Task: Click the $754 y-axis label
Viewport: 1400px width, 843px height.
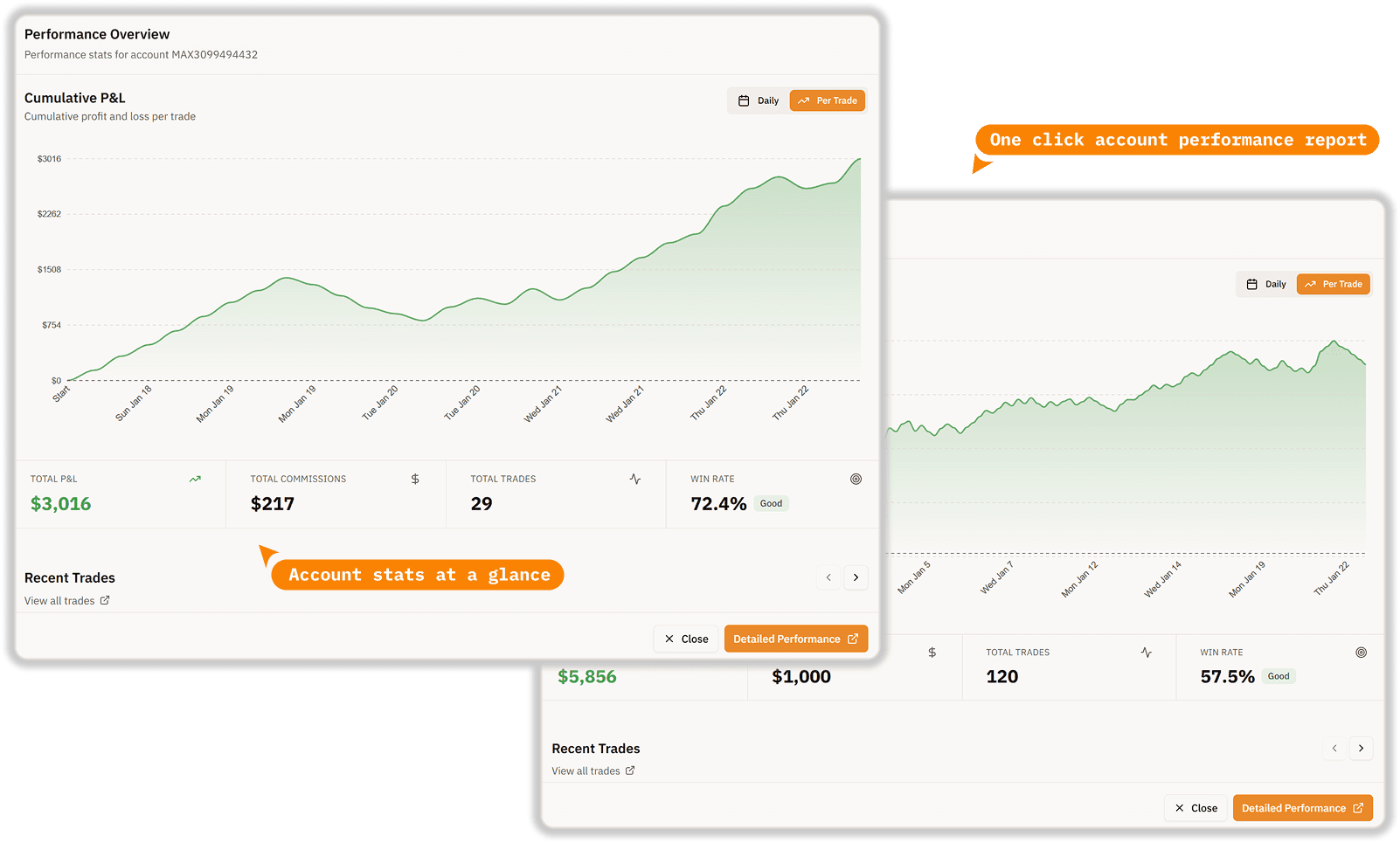Action: coord(52,325)
